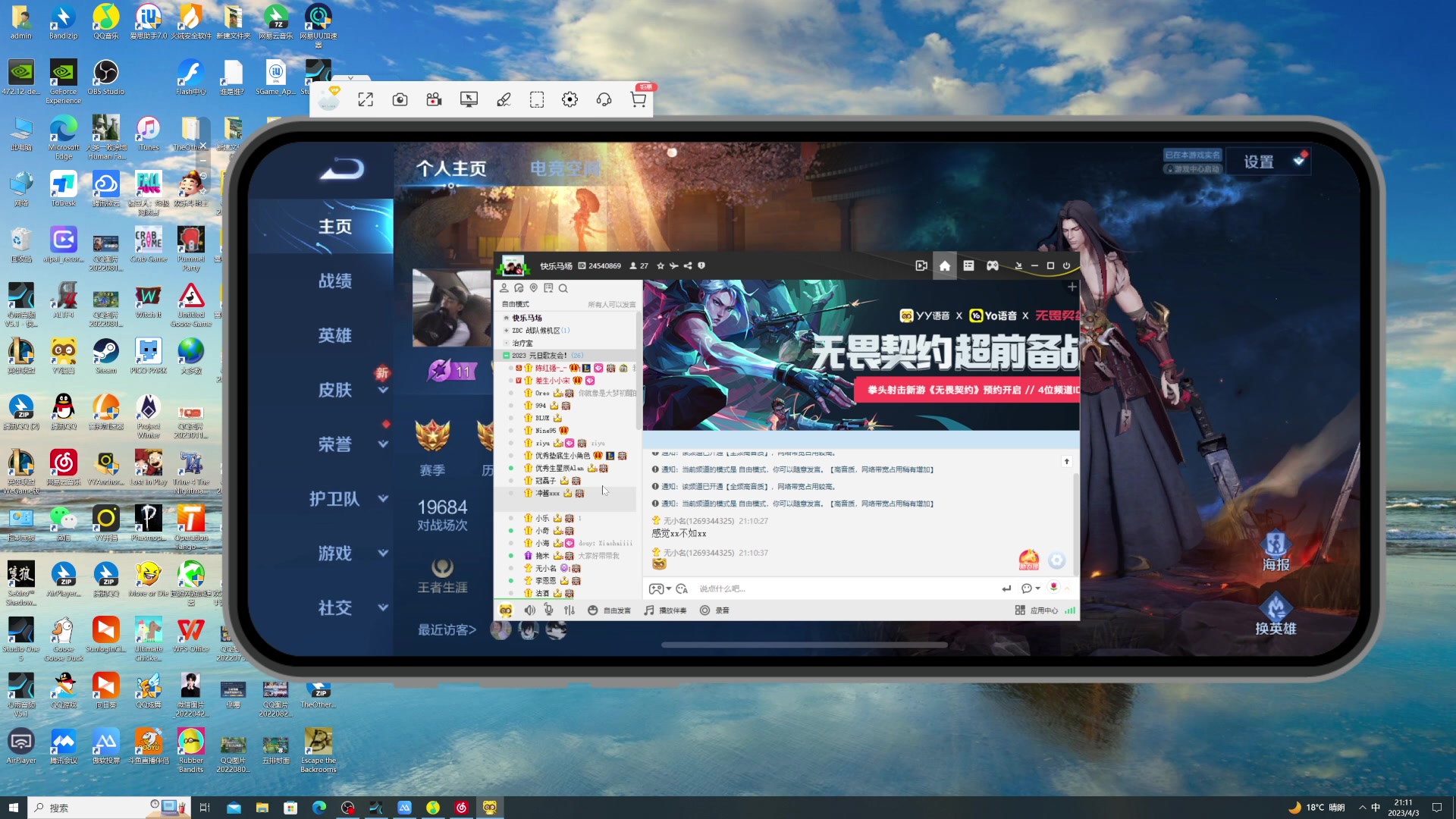Open the YY list view icon
This screenshot has width=1456, height=819.
point(968,265)
